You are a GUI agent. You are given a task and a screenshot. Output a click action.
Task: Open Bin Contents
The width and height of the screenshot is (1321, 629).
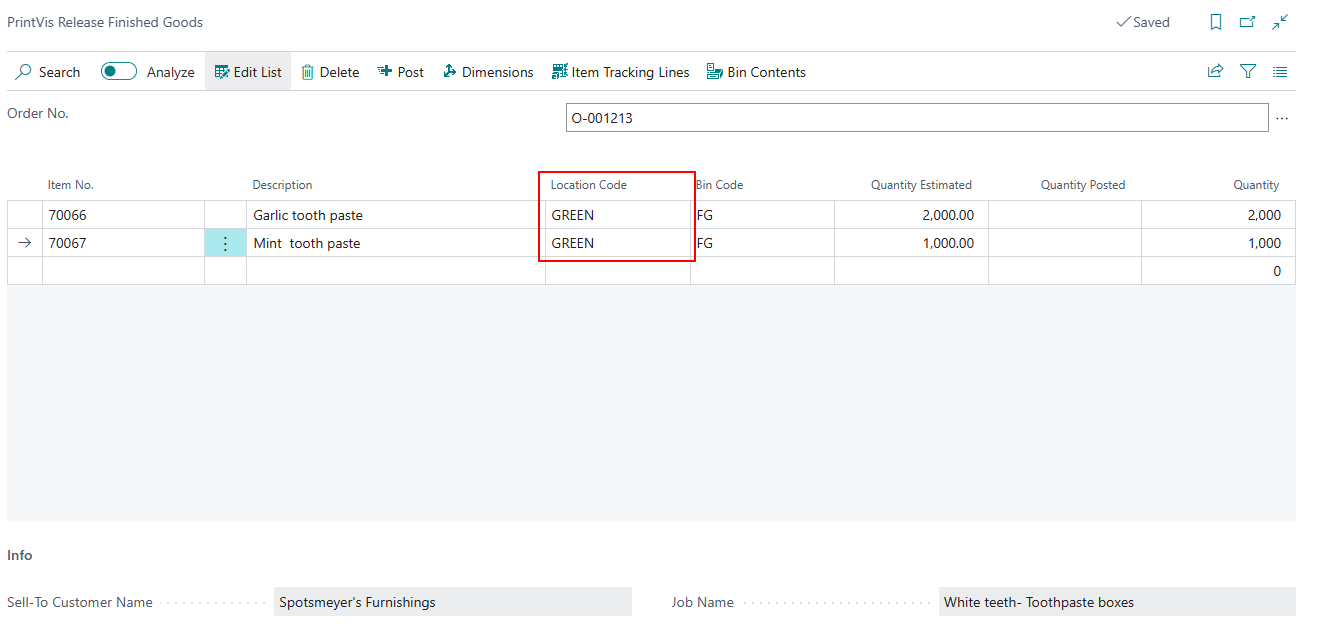(x=756, y=72)
